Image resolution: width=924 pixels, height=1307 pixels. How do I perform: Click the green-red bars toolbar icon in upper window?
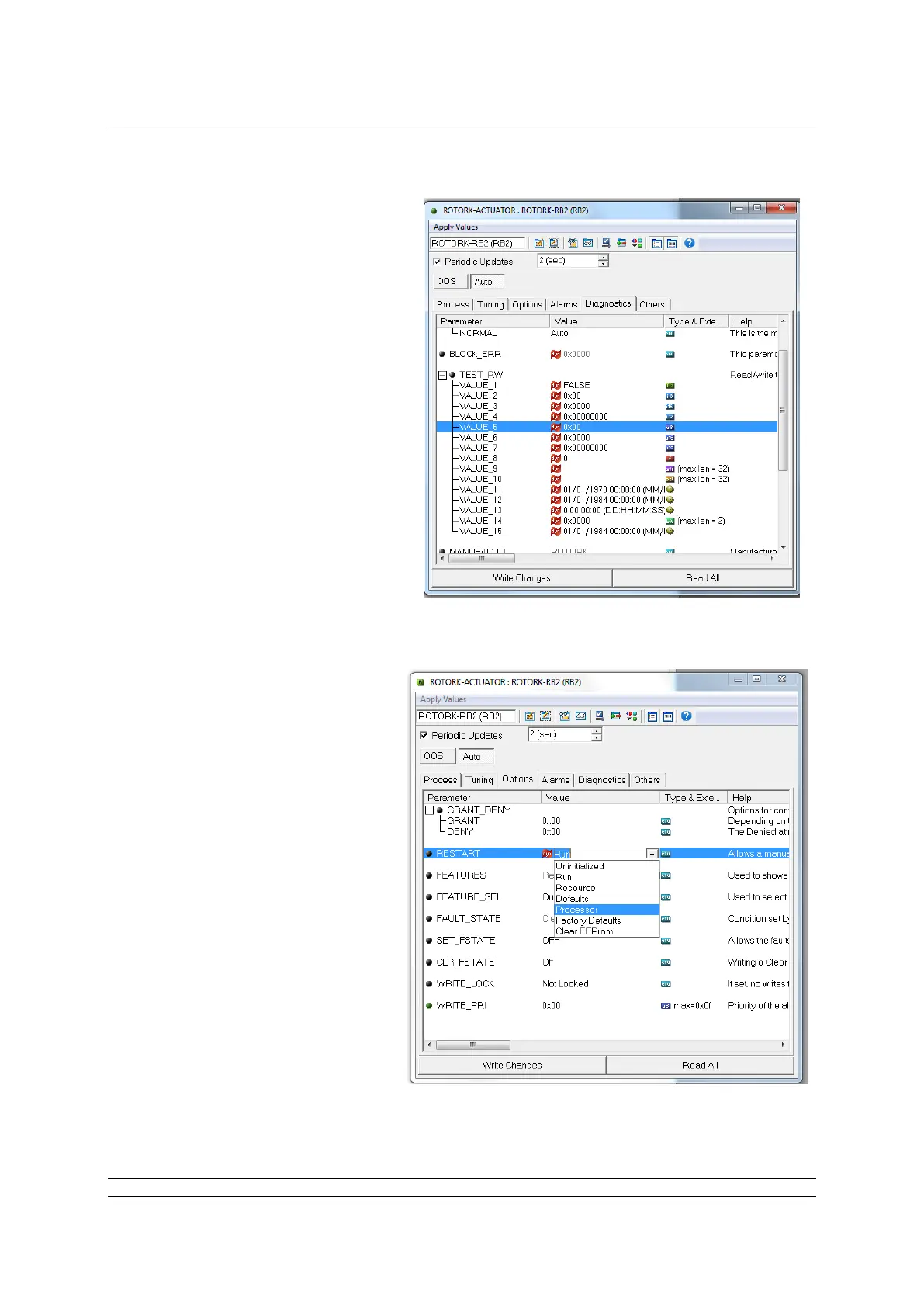click(x=621, y=243)
